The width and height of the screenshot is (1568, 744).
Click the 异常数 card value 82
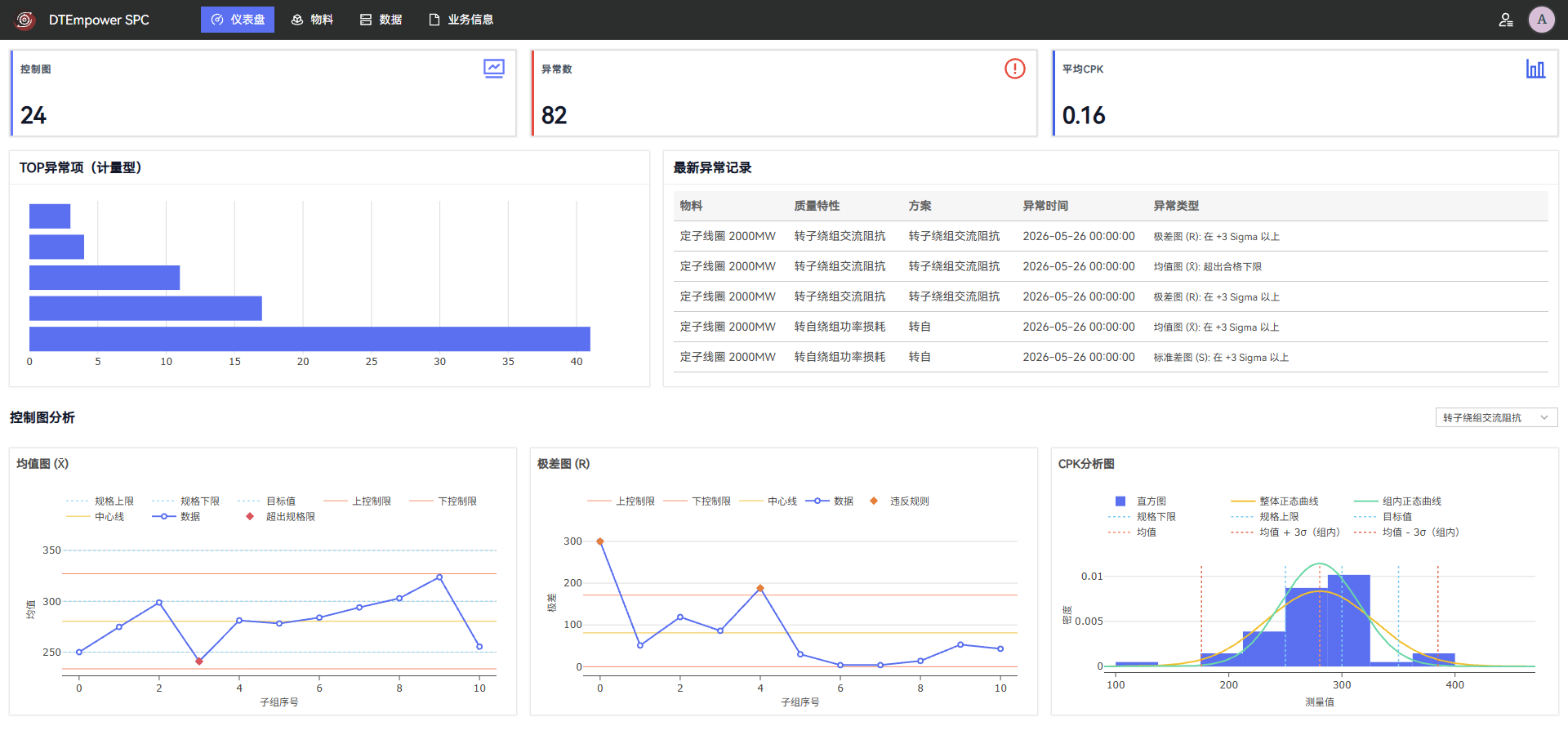pos(555,115)
